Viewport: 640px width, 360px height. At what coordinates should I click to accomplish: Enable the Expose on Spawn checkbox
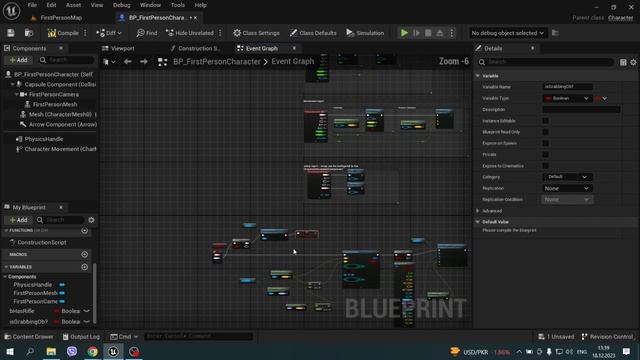(x=545, y=143)
